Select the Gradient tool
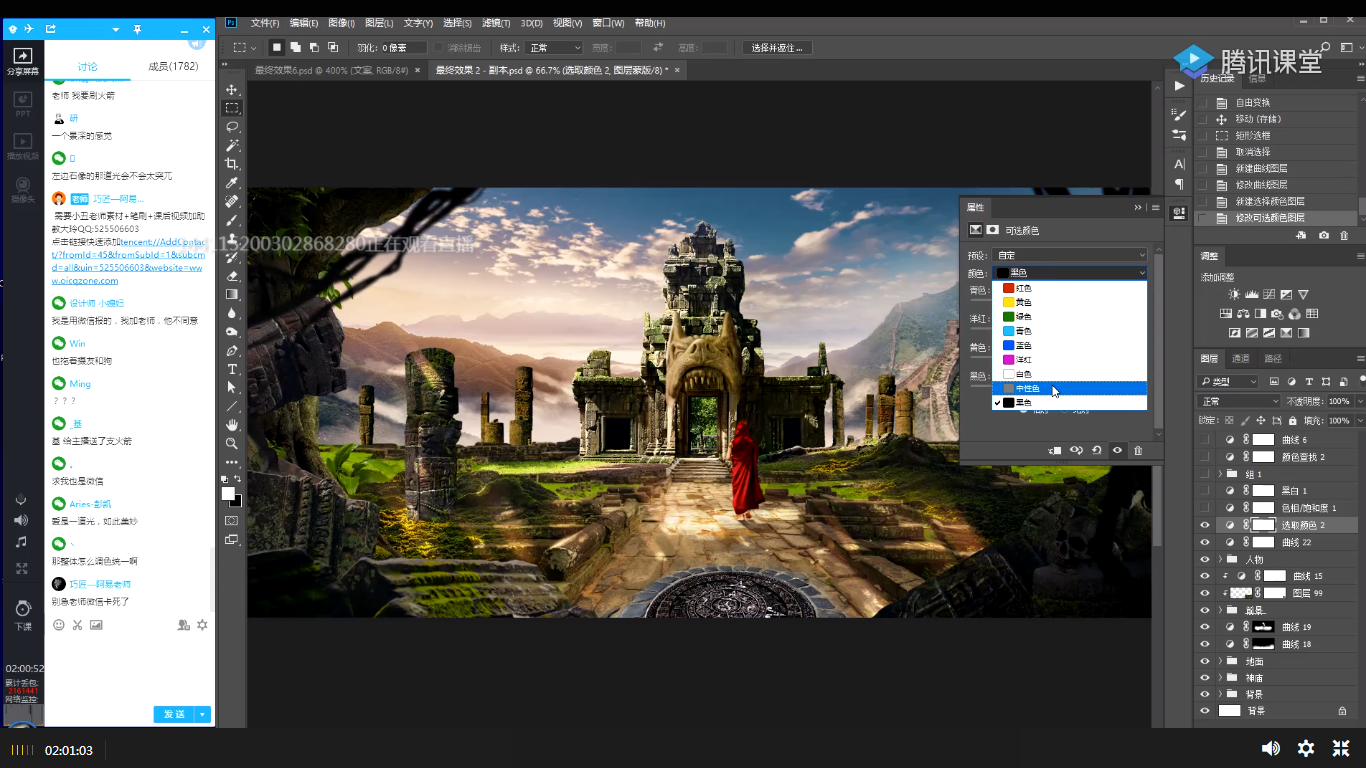Screen dimensions: 1366x768 pos(232,295)
